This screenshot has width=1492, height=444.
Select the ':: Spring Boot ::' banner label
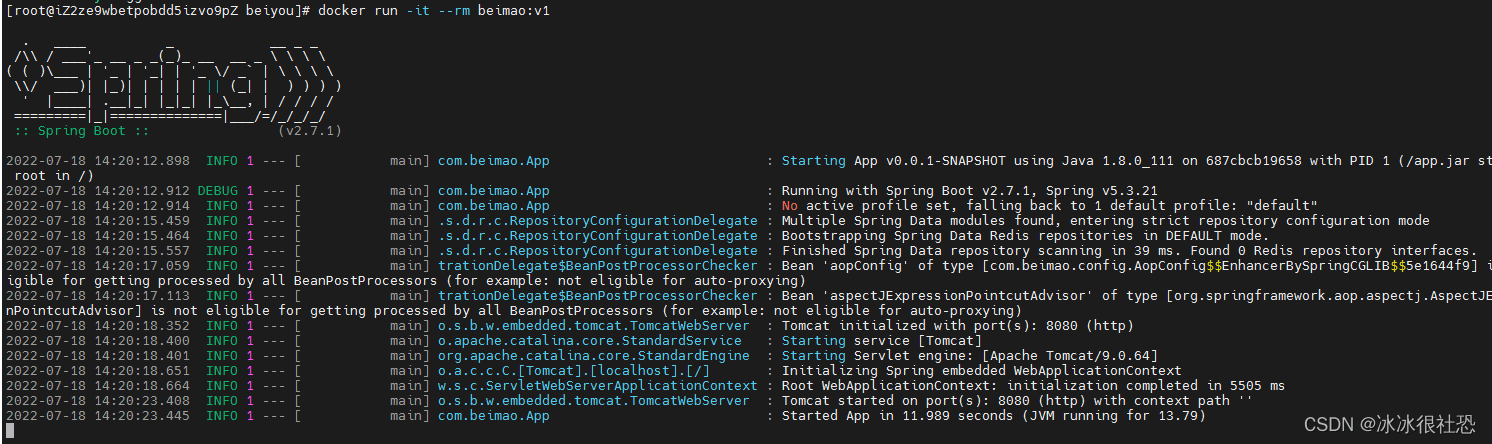82,131
